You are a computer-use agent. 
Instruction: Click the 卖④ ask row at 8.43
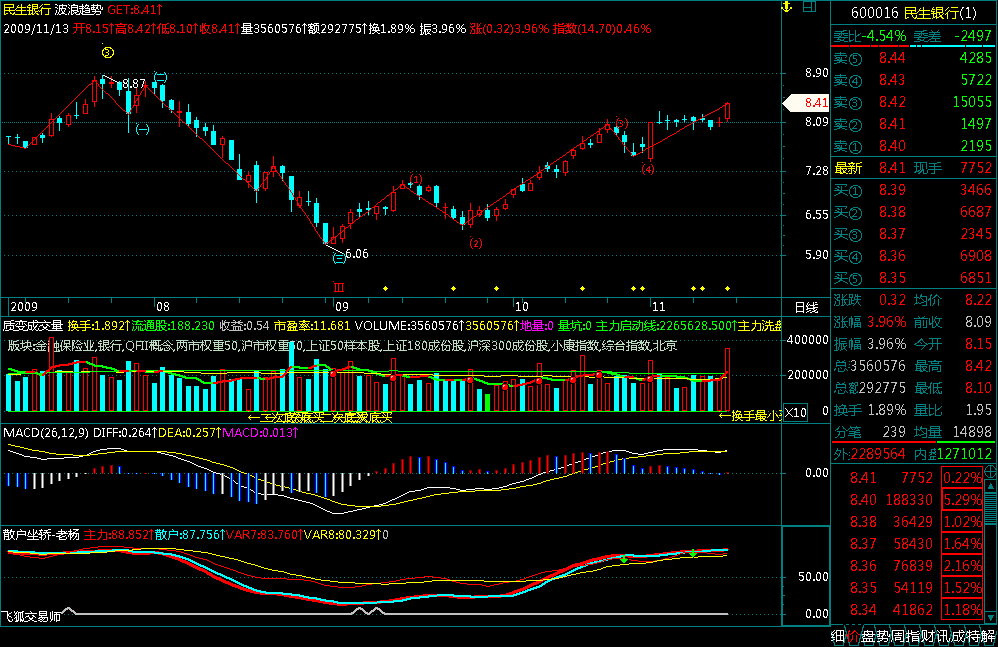(x=913, y=80)
